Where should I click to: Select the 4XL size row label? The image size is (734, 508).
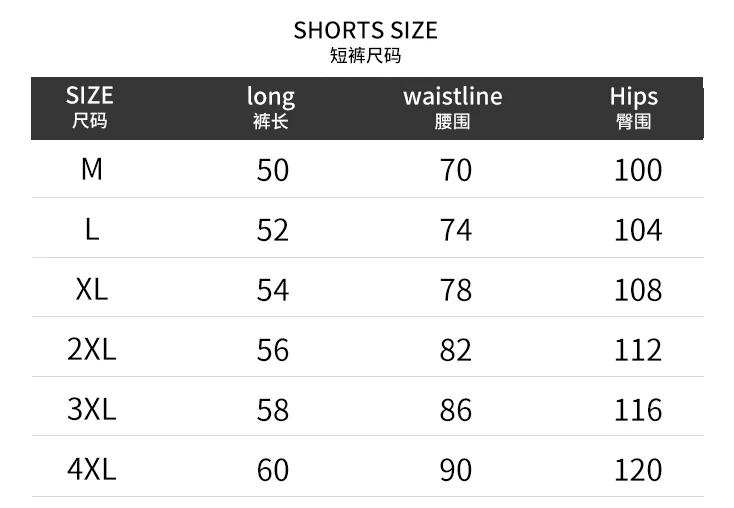pos(91,468)
